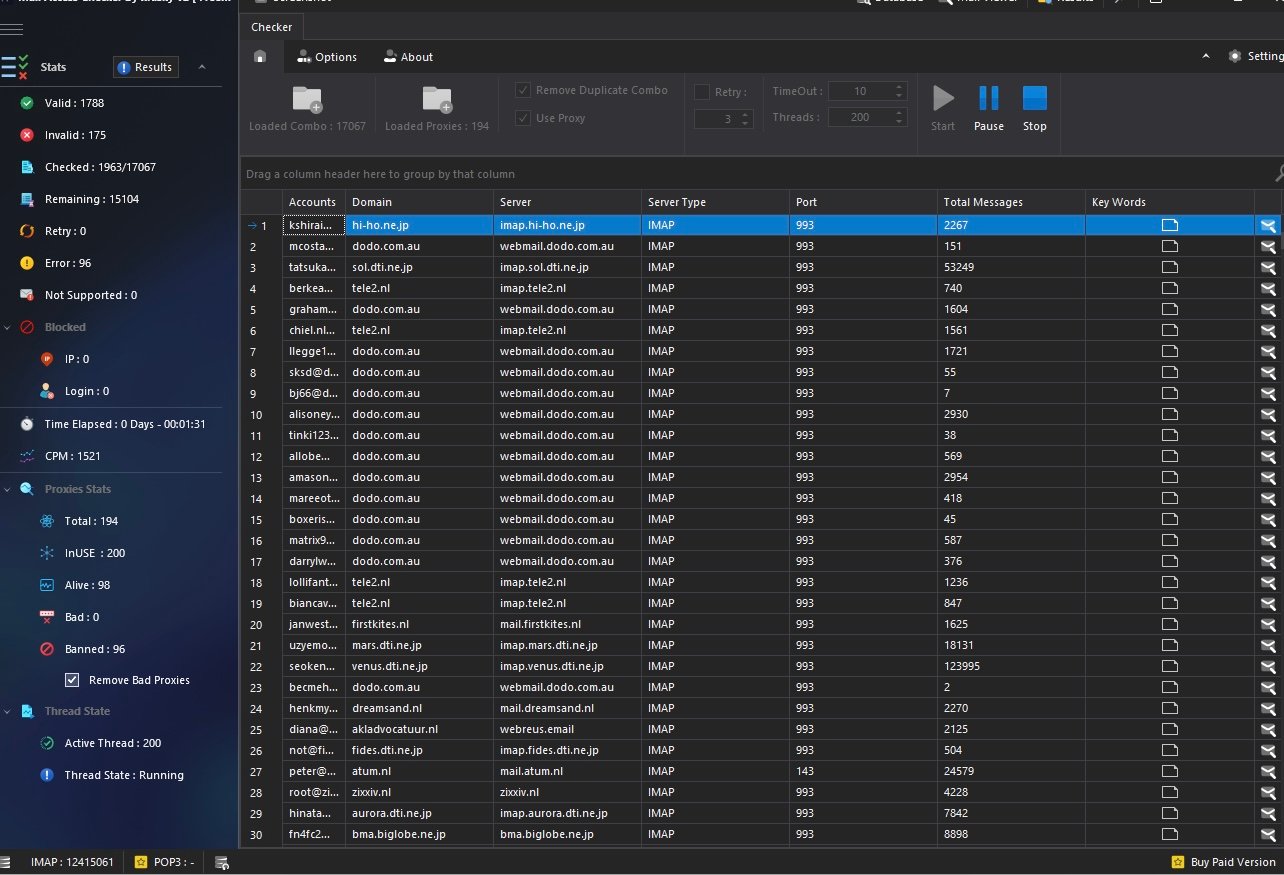This screenshot has width=1284, height=875.
Task: Pause the checker
Action: tap(988, 107)
